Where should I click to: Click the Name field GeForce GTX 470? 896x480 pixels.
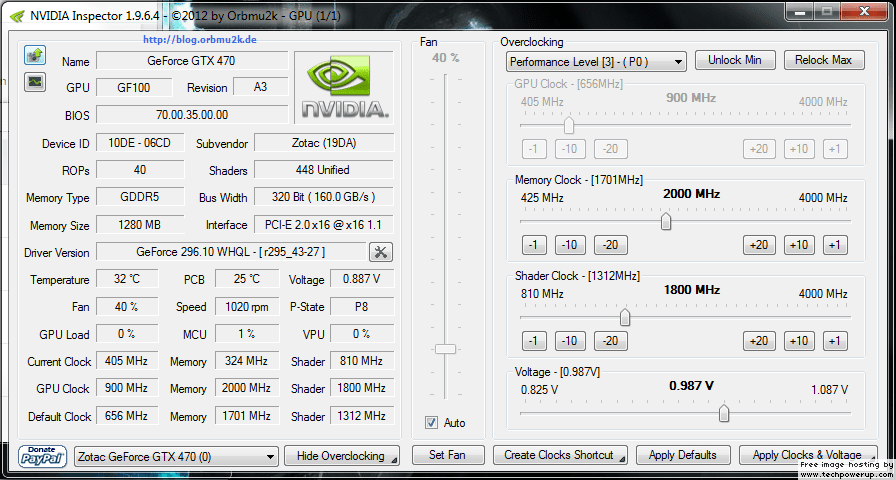click(191, 61)
